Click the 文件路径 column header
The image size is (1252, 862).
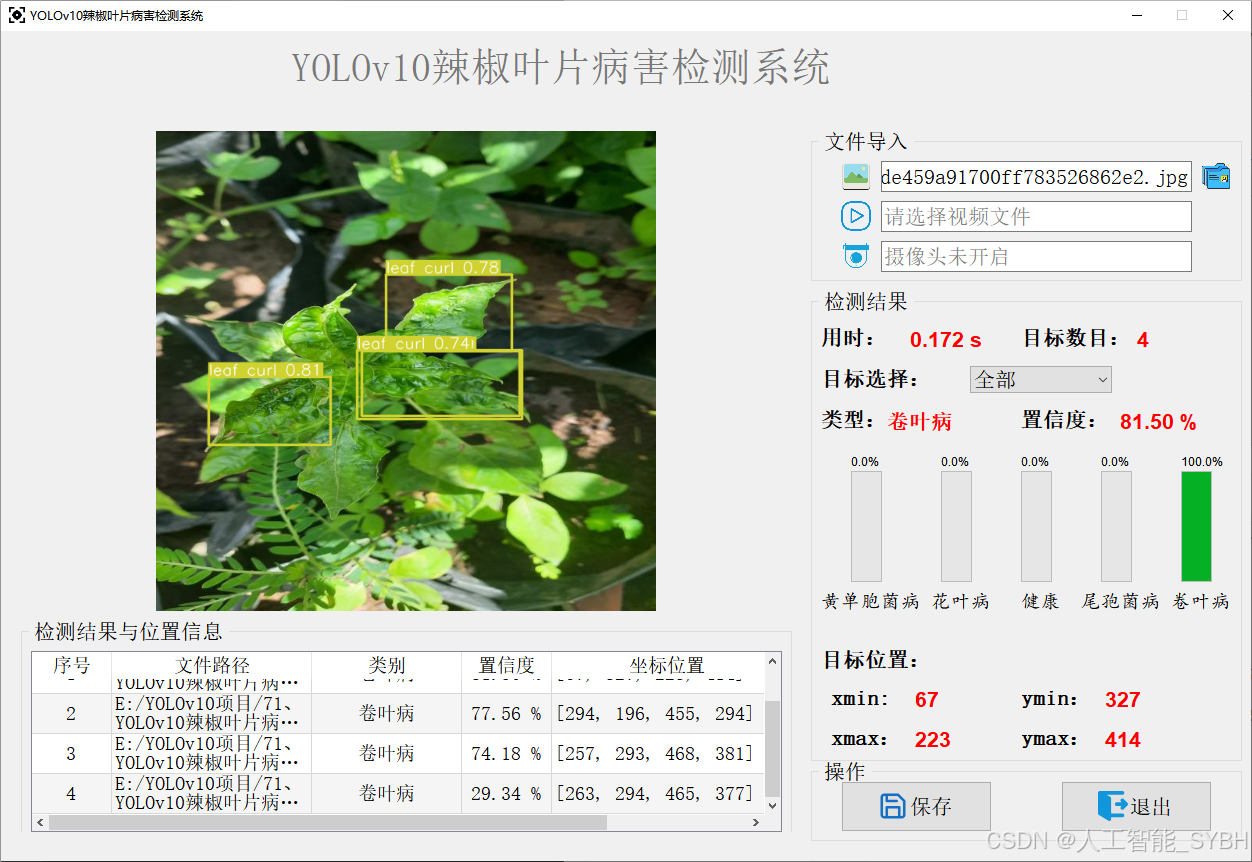coord(212,665)
